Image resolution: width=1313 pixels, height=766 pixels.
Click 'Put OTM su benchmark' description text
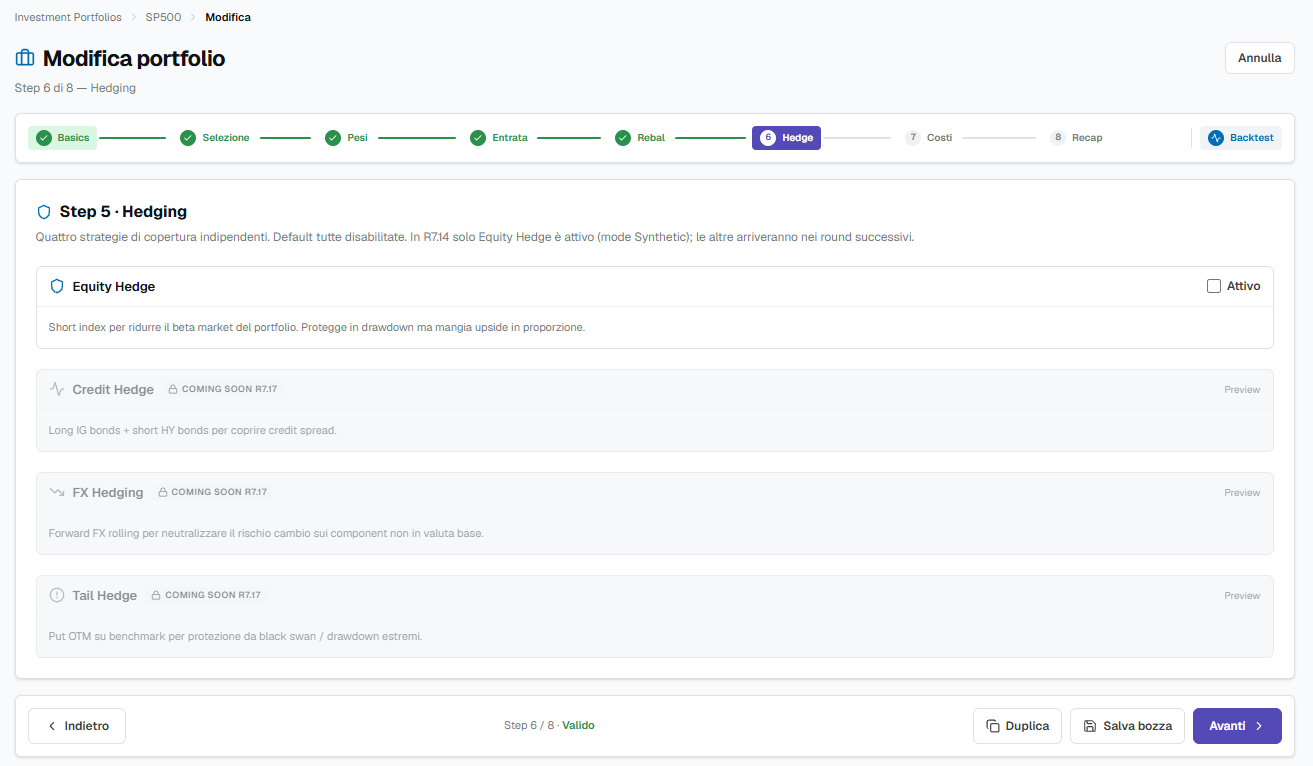click(x=235, y=636)
